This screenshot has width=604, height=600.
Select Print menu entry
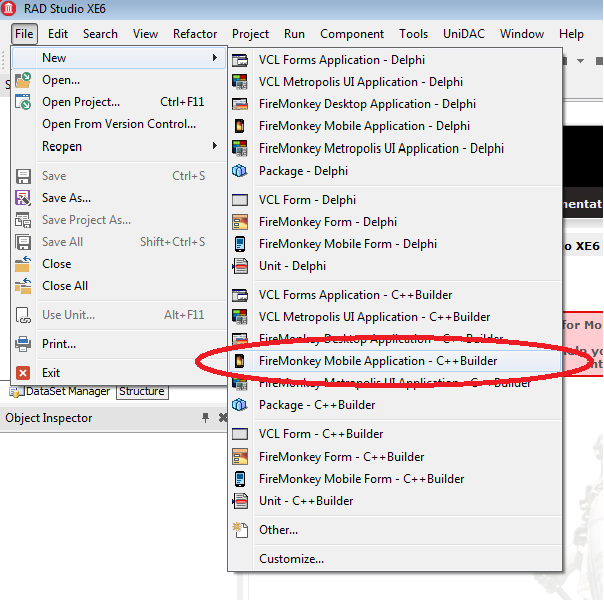pyautogui.click(x=119, y=344)
